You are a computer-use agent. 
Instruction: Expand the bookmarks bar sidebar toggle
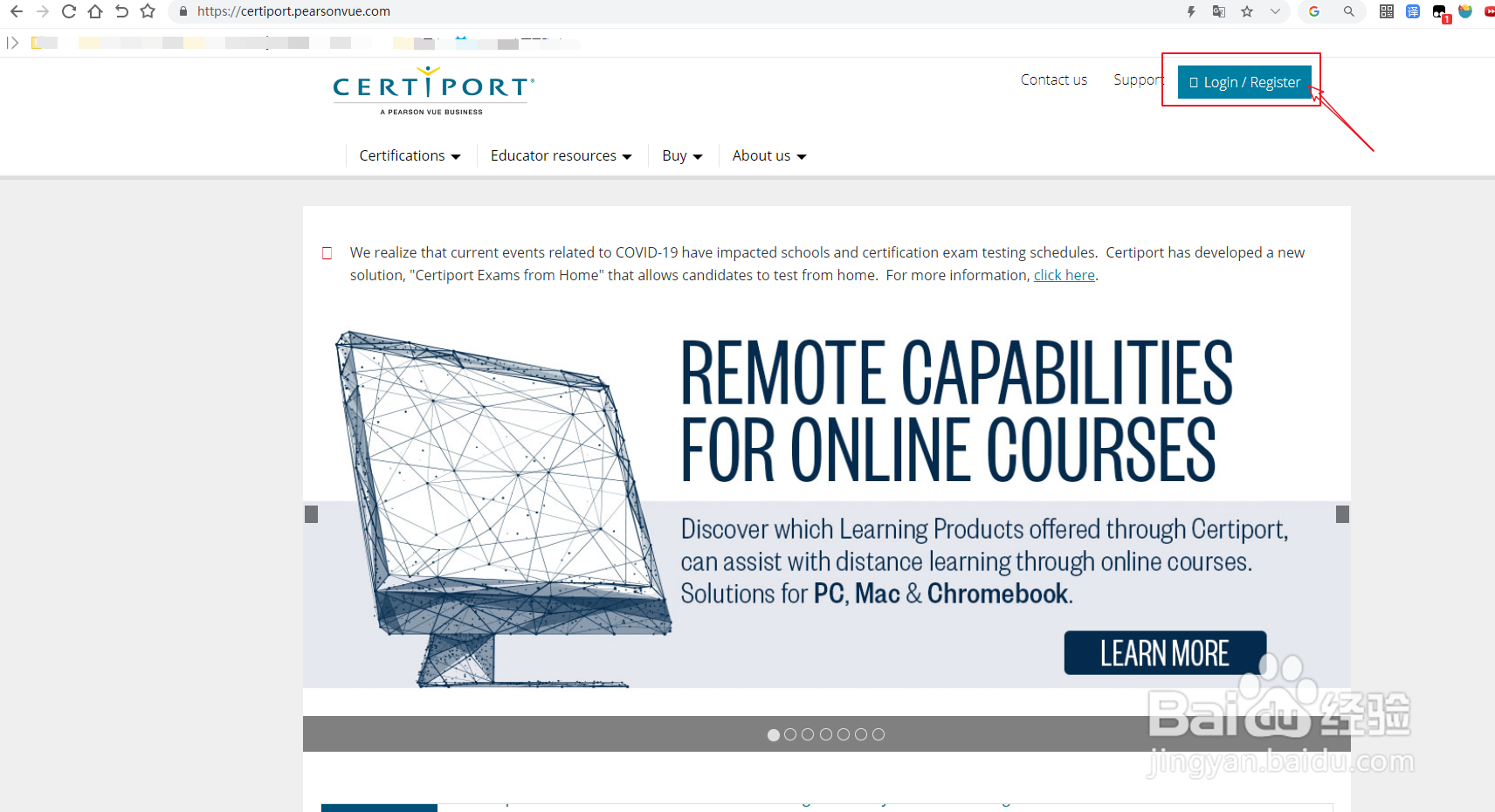coord(12,43)
